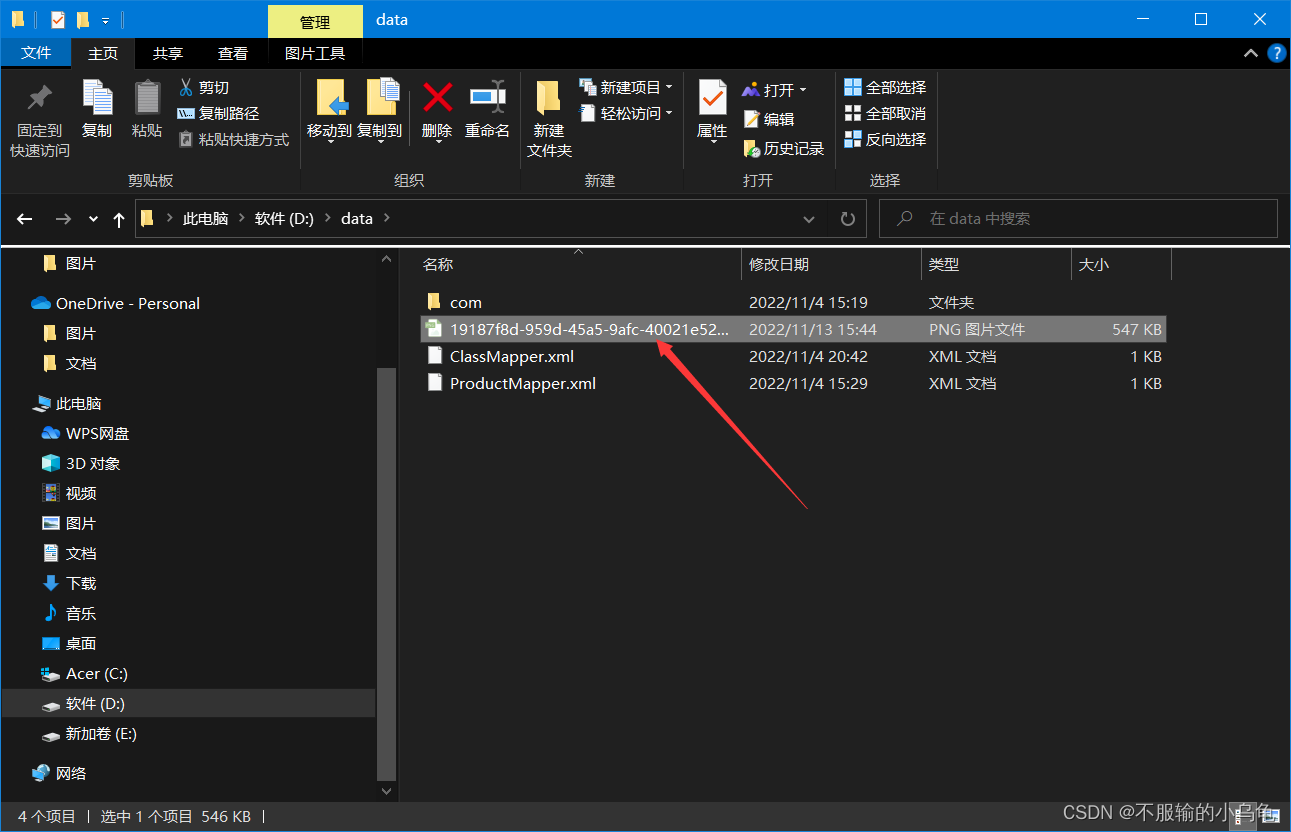Expand the chevron after 此电脑 in path
This screenshot has height=832, width=1291.
coord(241,218)
